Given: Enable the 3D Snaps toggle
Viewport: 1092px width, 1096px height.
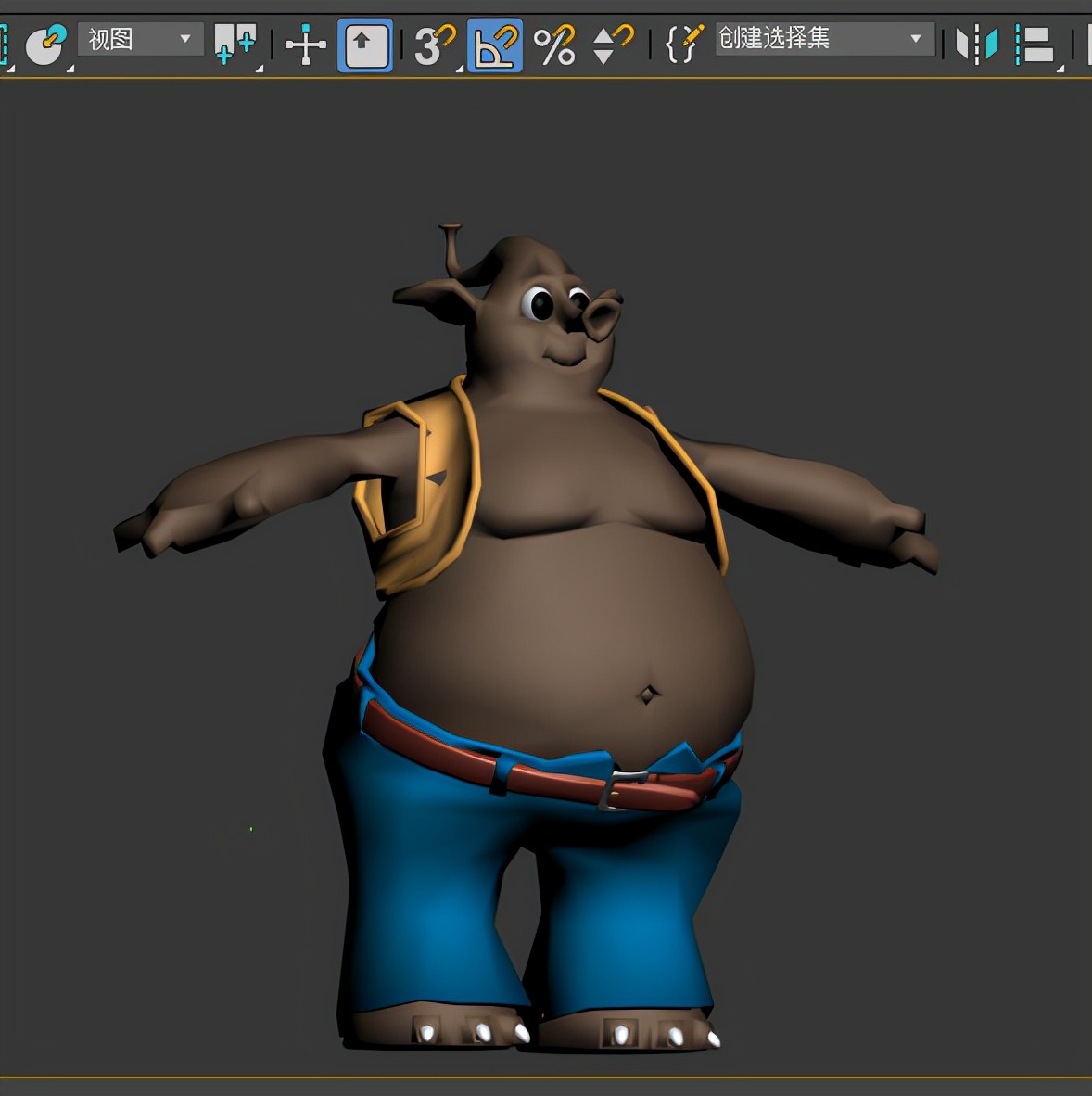Looking at the screenshot, I should [434, 45].
